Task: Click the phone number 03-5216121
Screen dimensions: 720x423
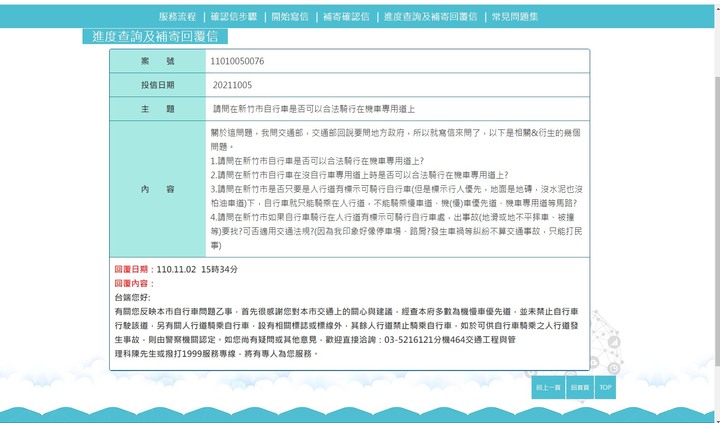Action: (x=407, y=340)
